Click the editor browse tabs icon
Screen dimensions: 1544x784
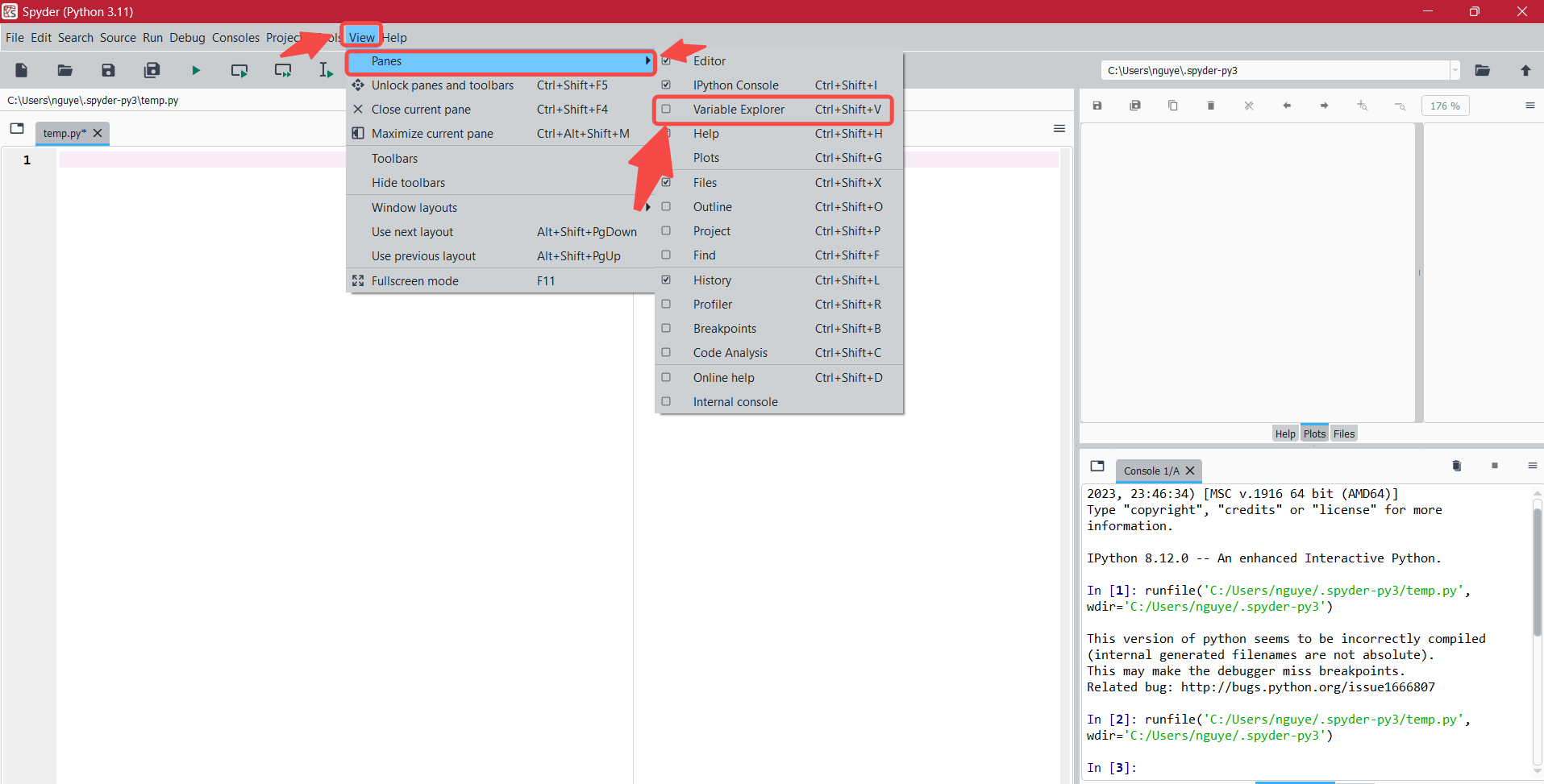coord(17,128)
